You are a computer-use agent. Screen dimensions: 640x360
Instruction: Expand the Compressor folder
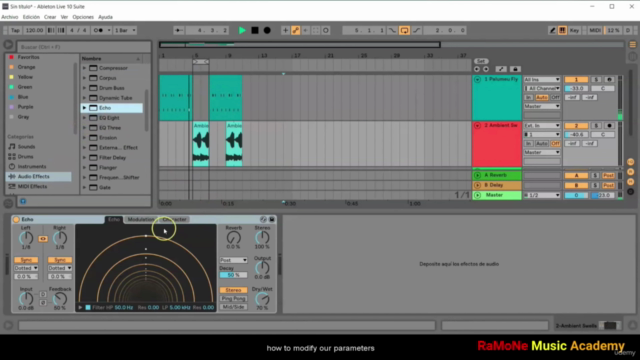click(x=84, y=68)
